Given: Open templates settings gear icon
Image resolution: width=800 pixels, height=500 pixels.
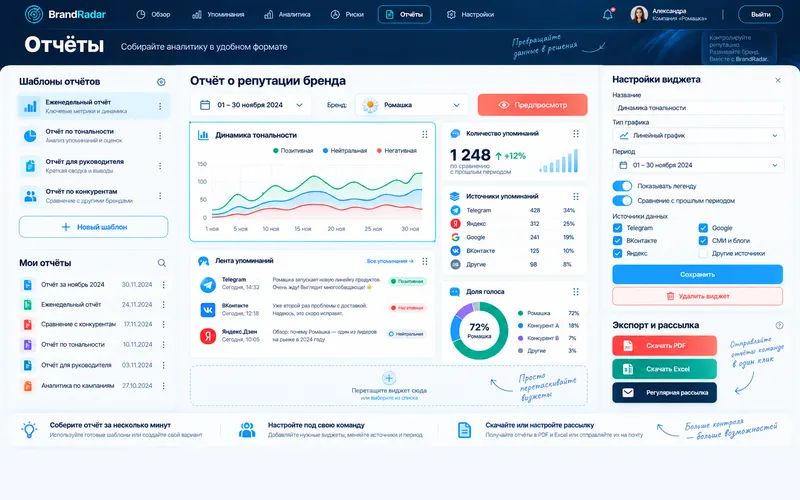Looking at the screenshot, I should click(161, 82).
